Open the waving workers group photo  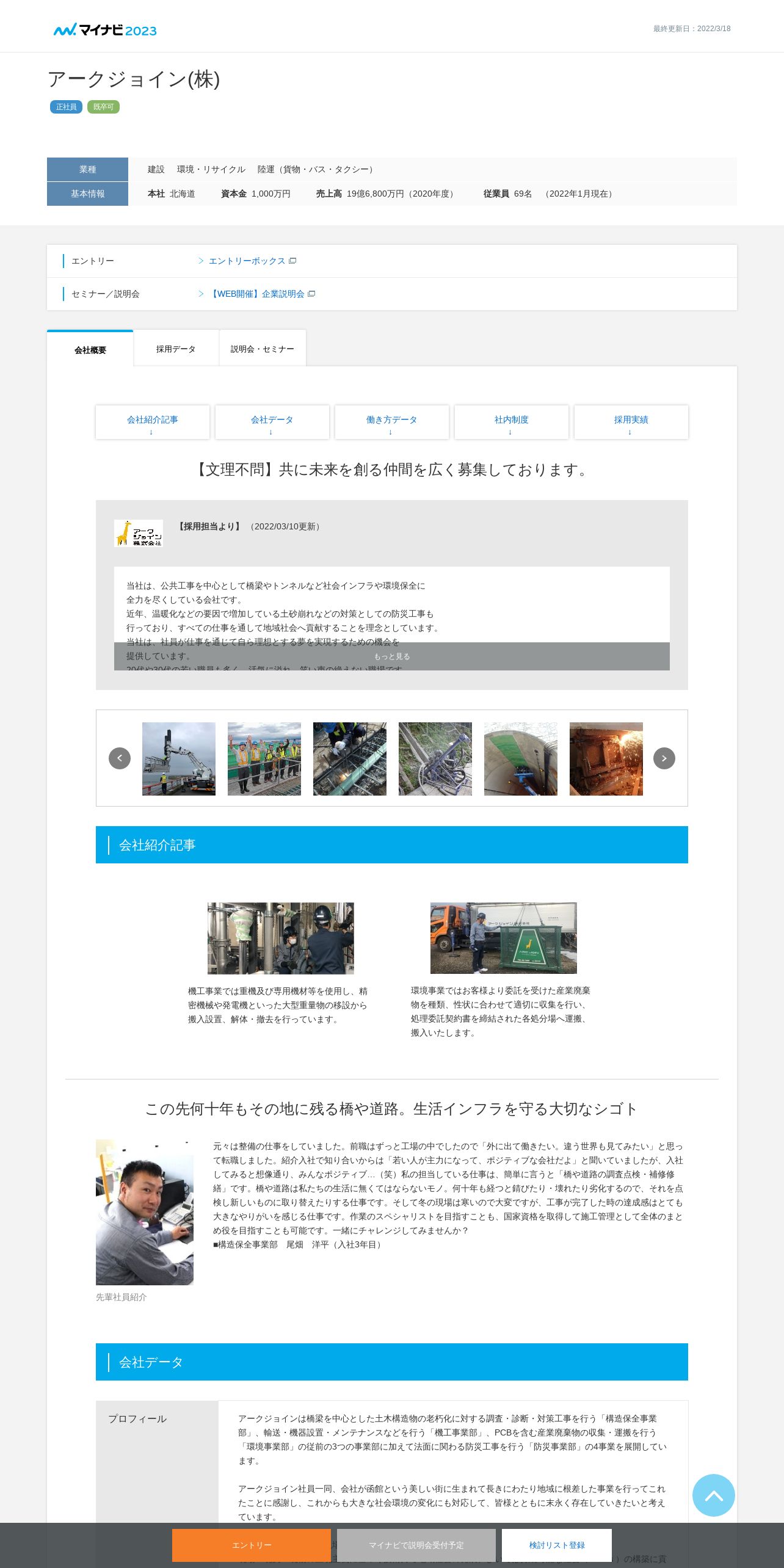(264, 759)
